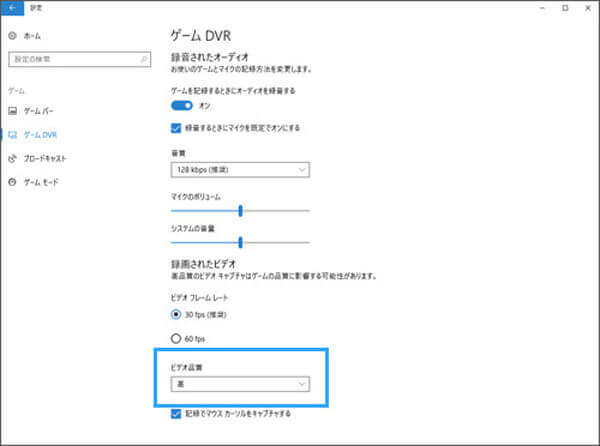Viewport: 600px width, 446px height.
Task: Uncheck capture mouse cursor checkbox
Action: tap(176, 413)
